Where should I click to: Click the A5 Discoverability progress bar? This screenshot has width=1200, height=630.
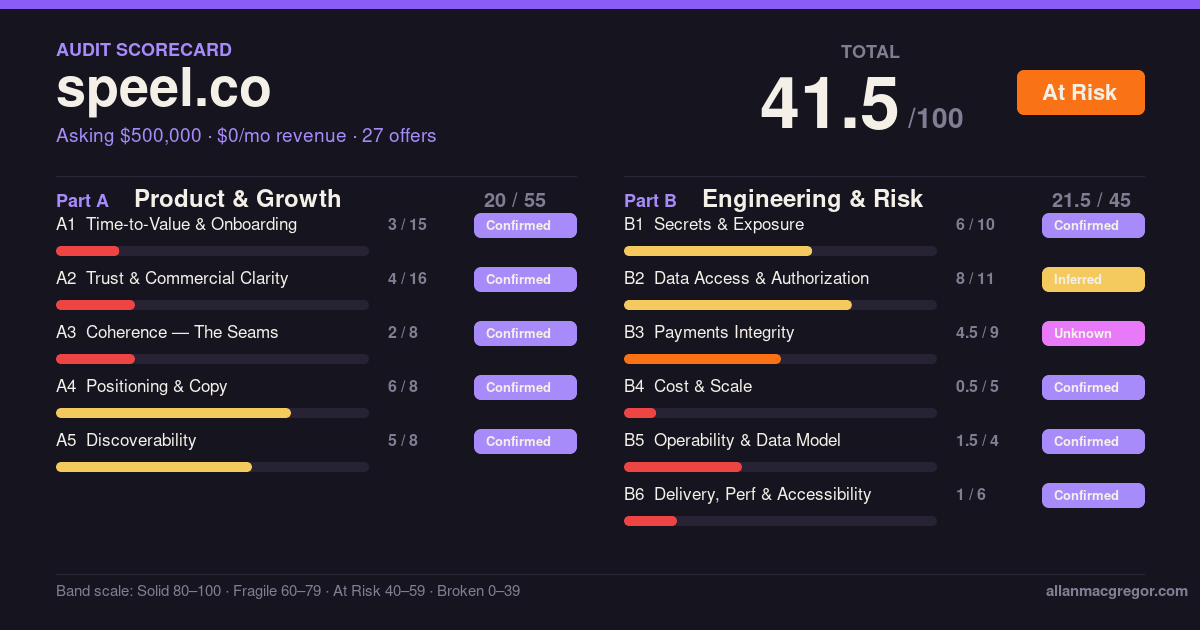[212, 467]
